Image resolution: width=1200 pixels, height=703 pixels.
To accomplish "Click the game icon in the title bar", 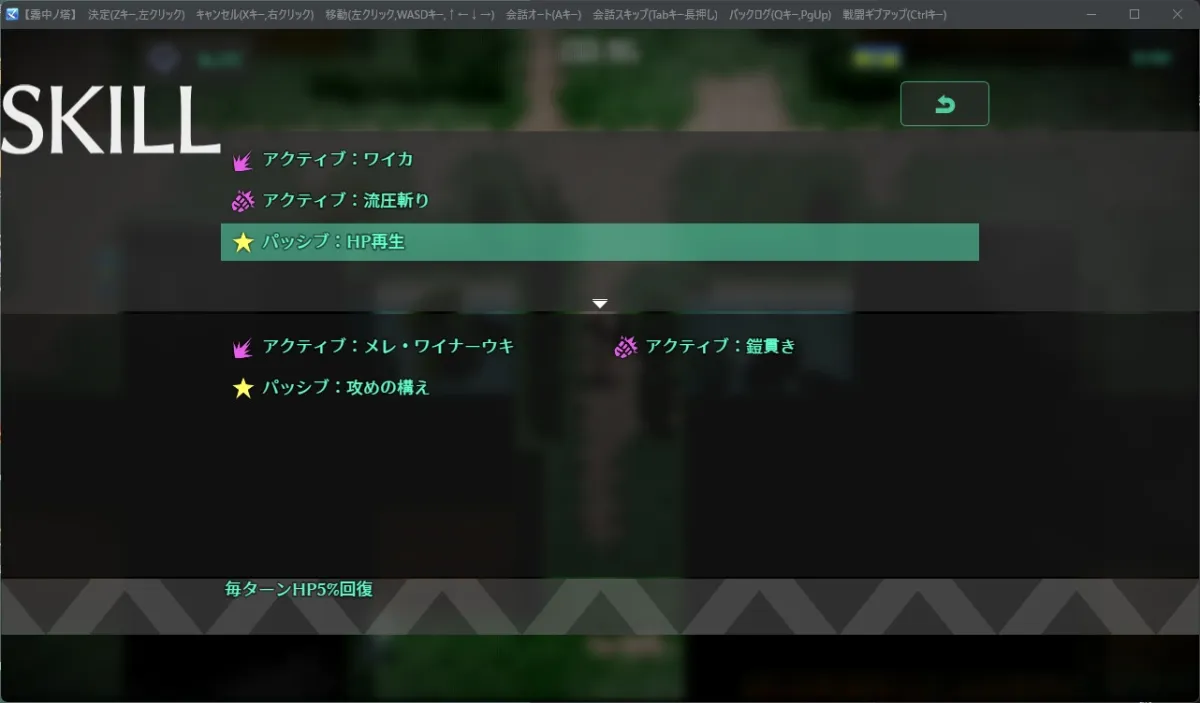I will coord(11,15).
